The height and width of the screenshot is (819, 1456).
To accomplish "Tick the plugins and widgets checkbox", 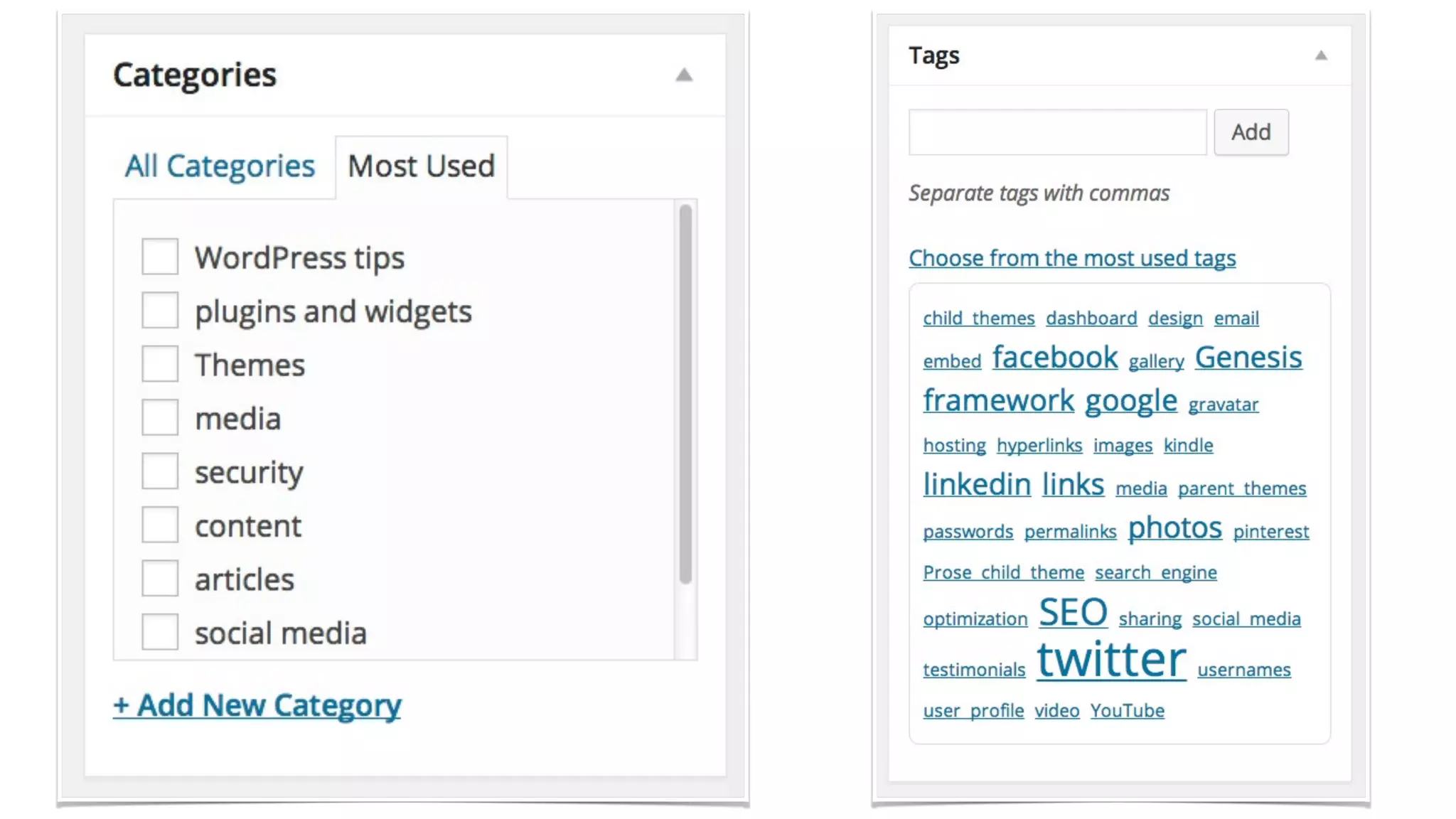I will click(160, 310).
